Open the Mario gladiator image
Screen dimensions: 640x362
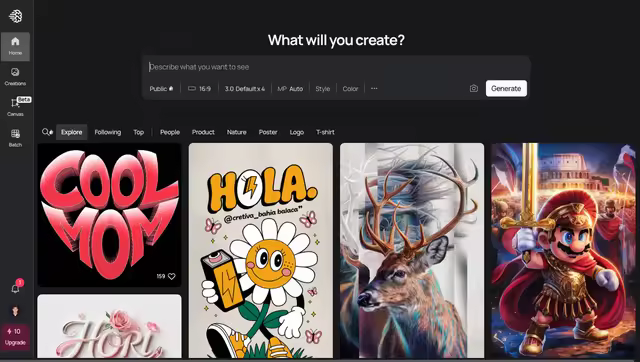tap(563, 251)
